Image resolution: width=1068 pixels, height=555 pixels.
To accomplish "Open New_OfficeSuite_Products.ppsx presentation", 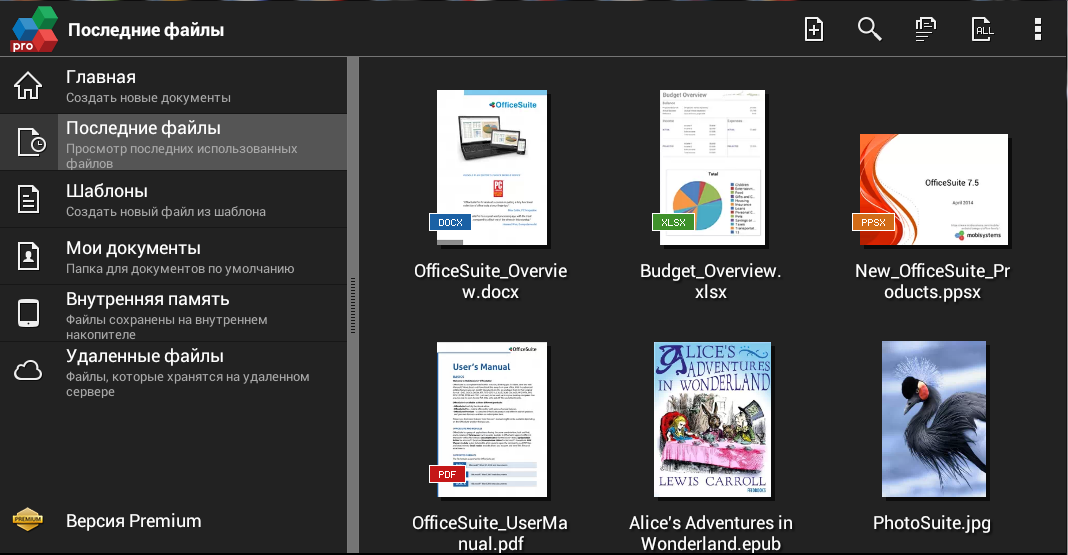I will (x=932, y=188).
